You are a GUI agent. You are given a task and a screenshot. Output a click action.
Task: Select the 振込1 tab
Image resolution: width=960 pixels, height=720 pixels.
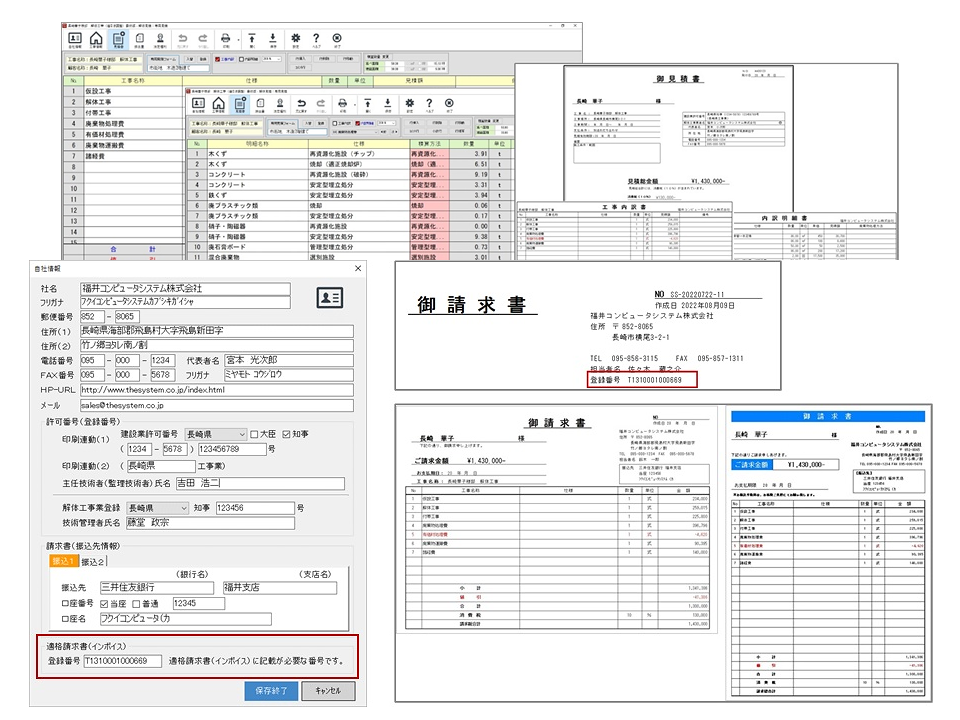point(64,561)
